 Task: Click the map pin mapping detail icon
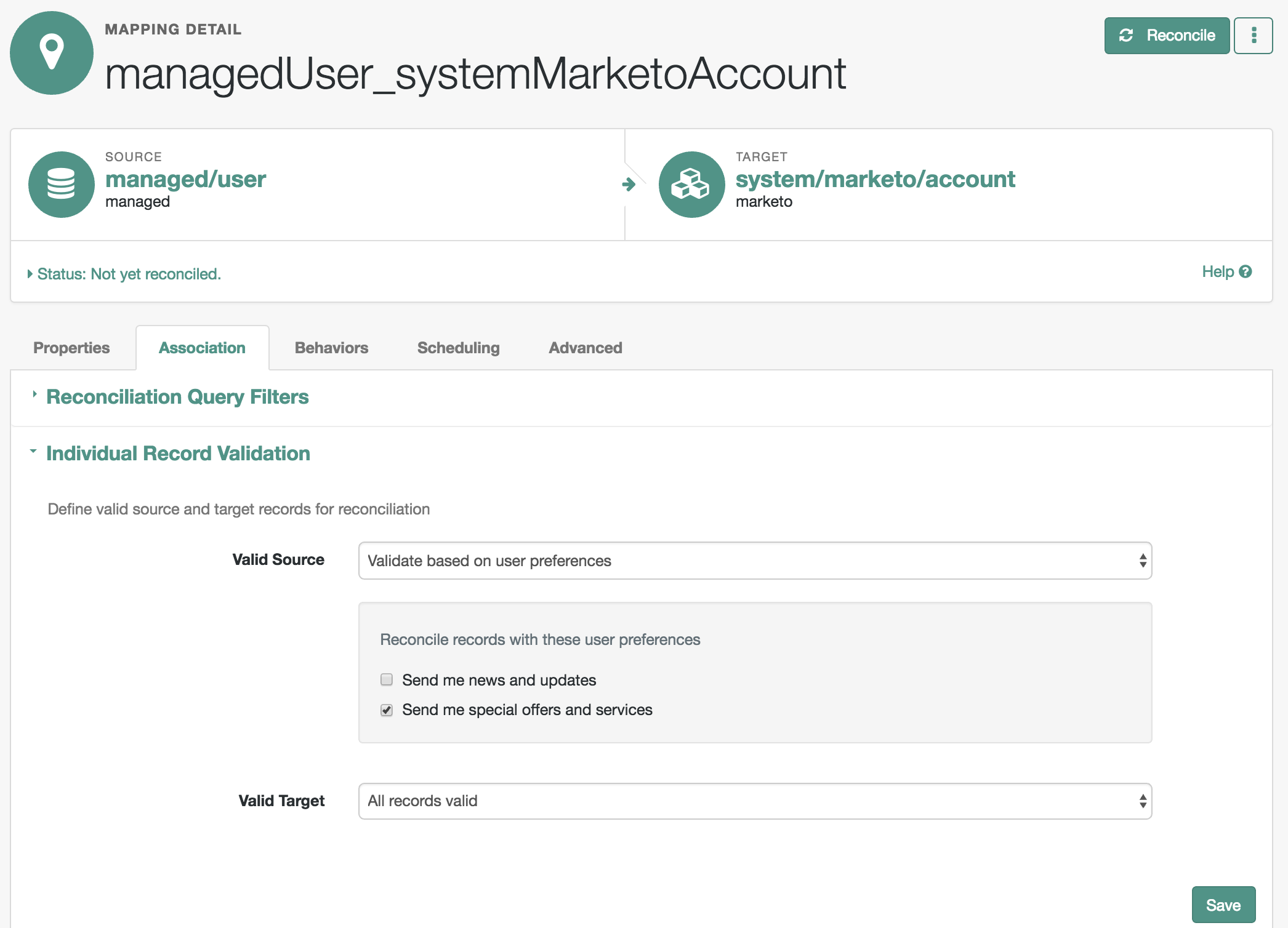[x=52, y=53]
